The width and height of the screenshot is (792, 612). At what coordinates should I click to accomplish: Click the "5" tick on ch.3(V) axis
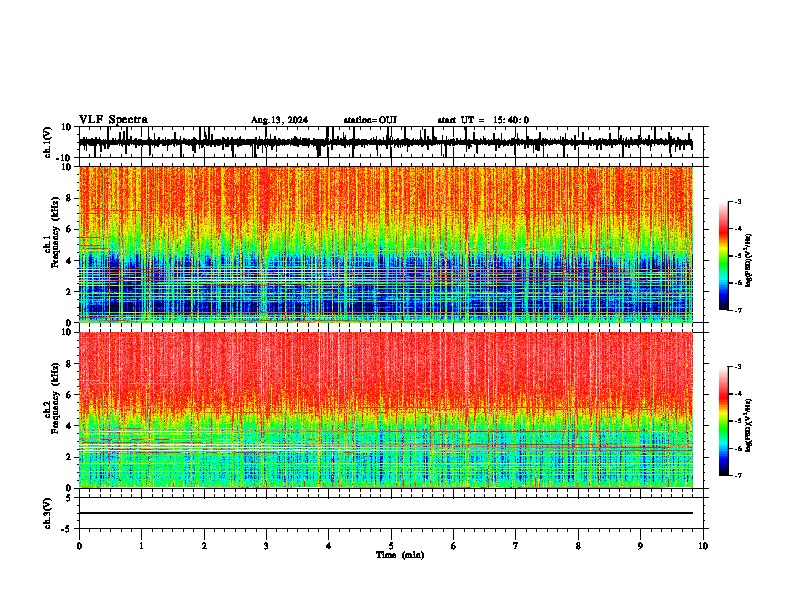[x=70, y=498]
